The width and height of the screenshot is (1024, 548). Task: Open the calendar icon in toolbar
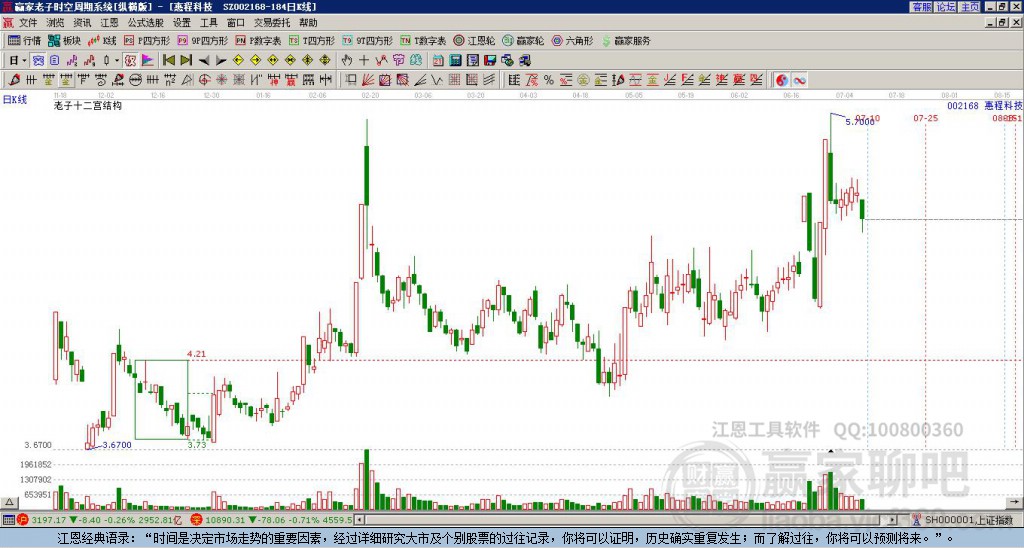tap(438, 61)
